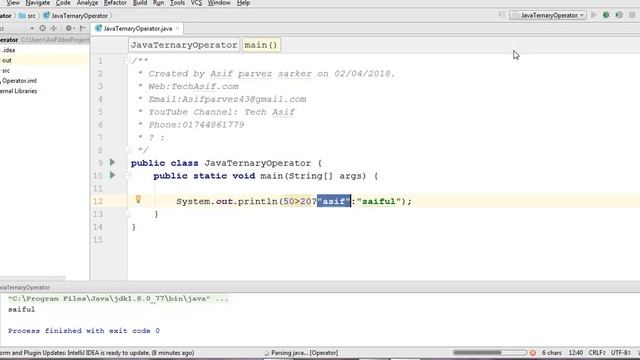Collapse the main method fold on line 10
This screenshot has height=360, width=640.
(x=127, y=176)
